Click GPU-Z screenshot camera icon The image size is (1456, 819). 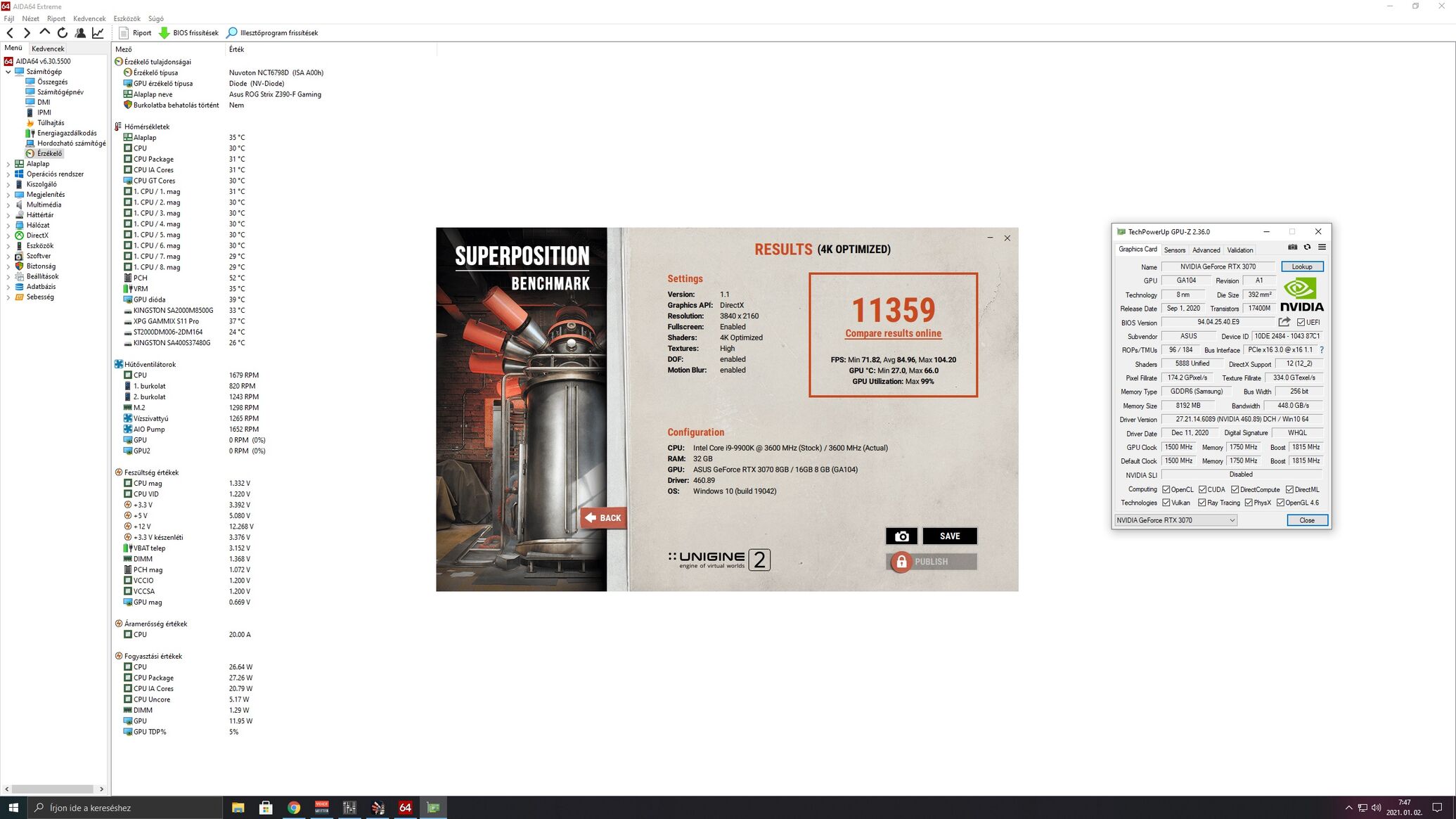click(1292, 247)
